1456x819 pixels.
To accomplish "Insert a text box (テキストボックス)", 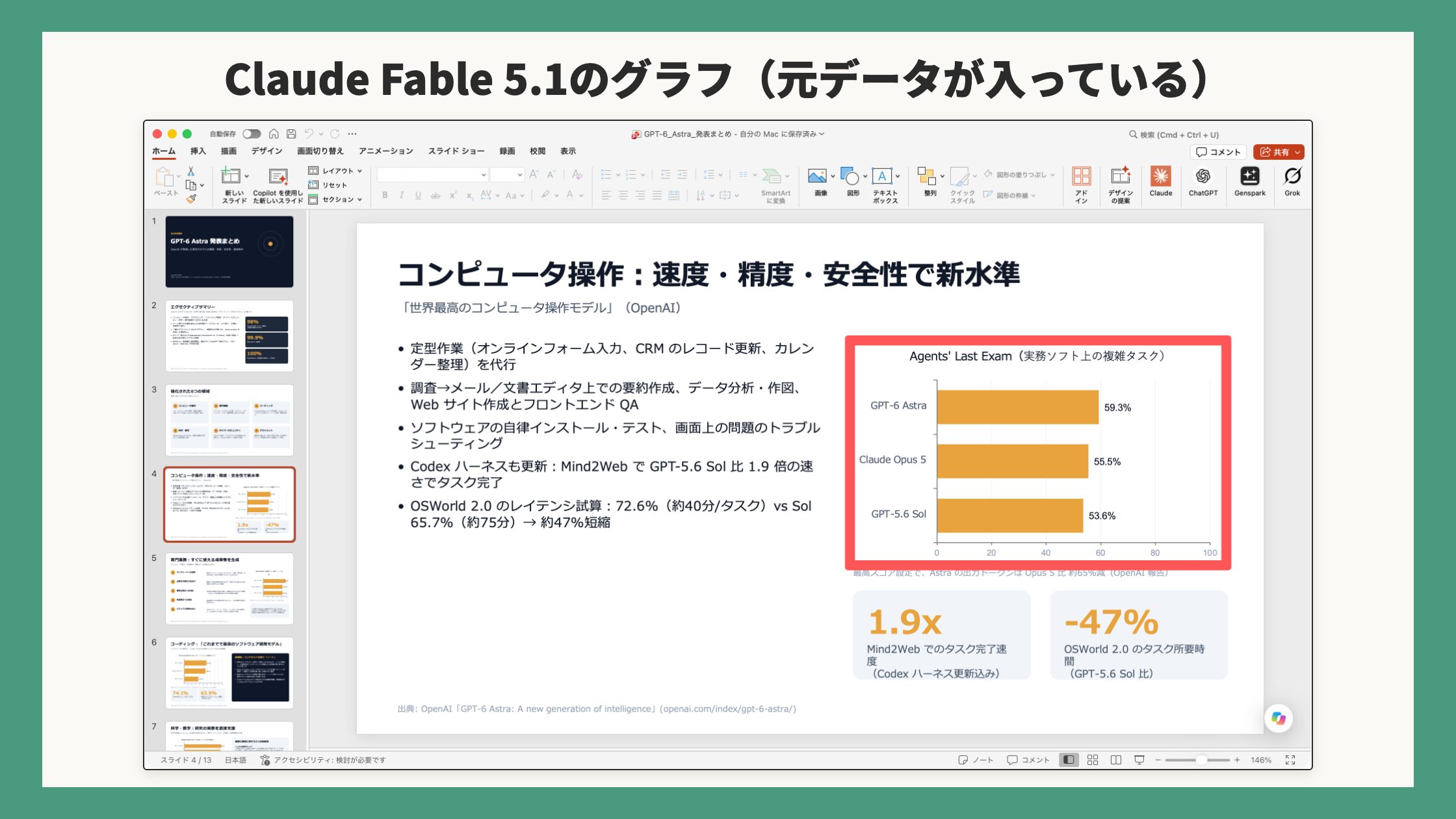I will 885,185.
